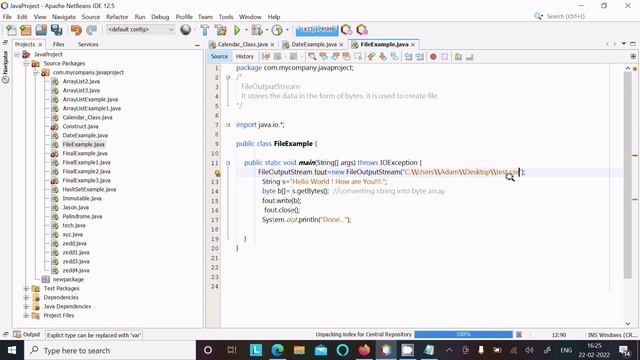Open the File menu
The height and width of the screenshot is (360, 640).
7,17
